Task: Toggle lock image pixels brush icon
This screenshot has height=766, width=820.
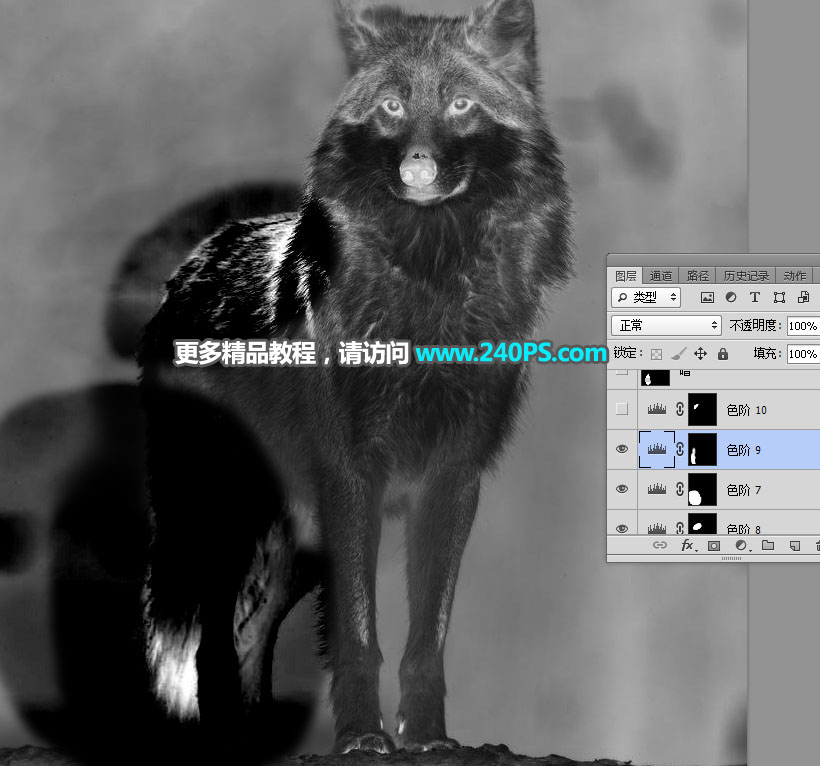Action: [x=678, y=354]
